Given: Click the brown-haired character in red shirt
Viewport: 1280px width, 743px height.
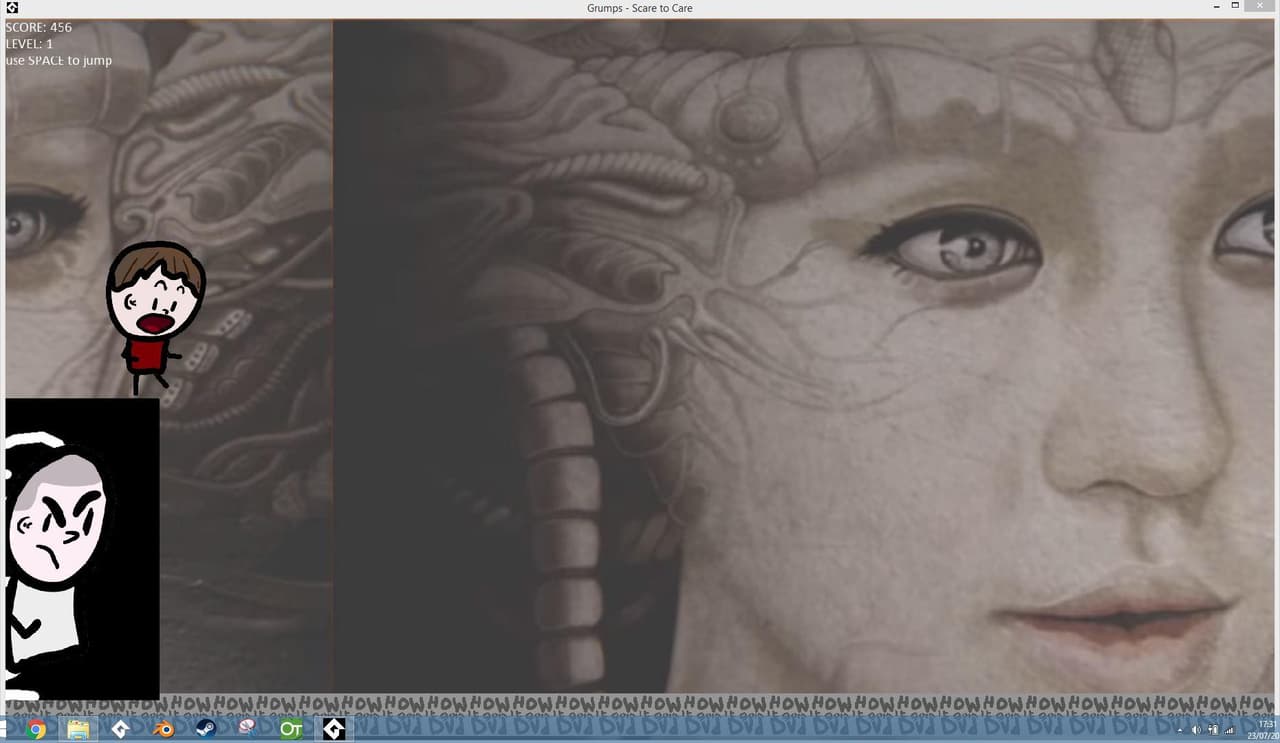Looking at the screenshot, I should [x=154, y=316].
